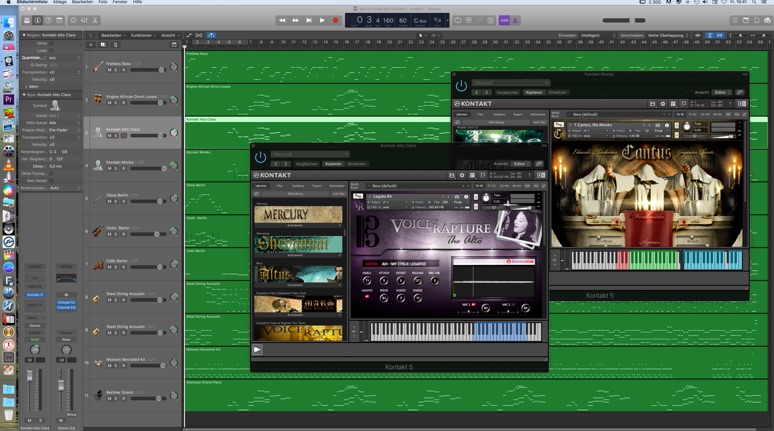Click the save disk icon in Kontakt Monks
774x431 pixels.
pyautogui.click(x=652, y=104)
